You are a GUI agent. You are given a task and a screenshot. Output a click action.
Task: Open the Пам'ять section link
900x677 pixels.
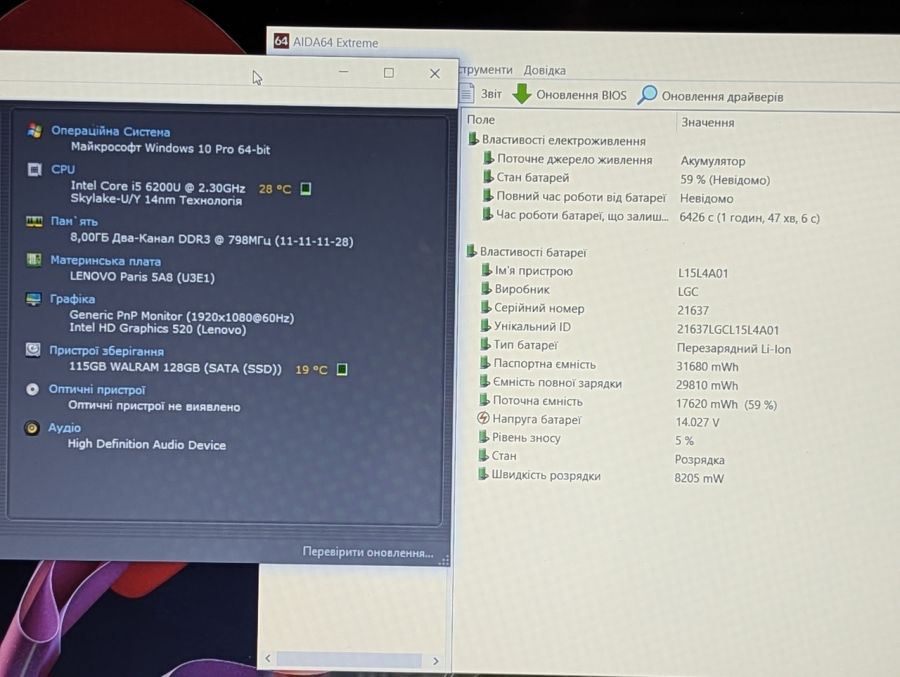click(74, 221)
